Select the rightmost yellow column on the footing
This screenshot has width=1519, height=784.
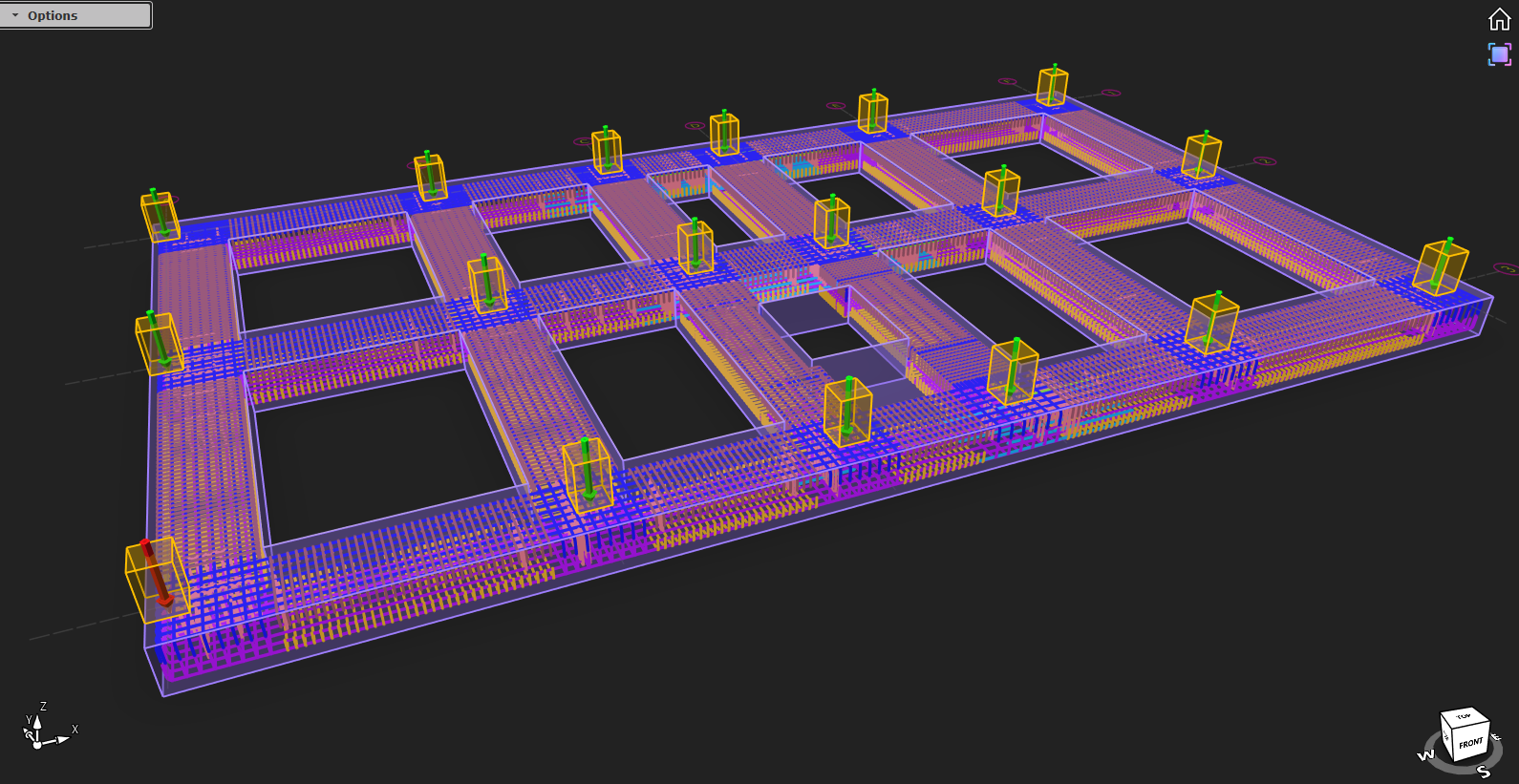coord(1440,267)
